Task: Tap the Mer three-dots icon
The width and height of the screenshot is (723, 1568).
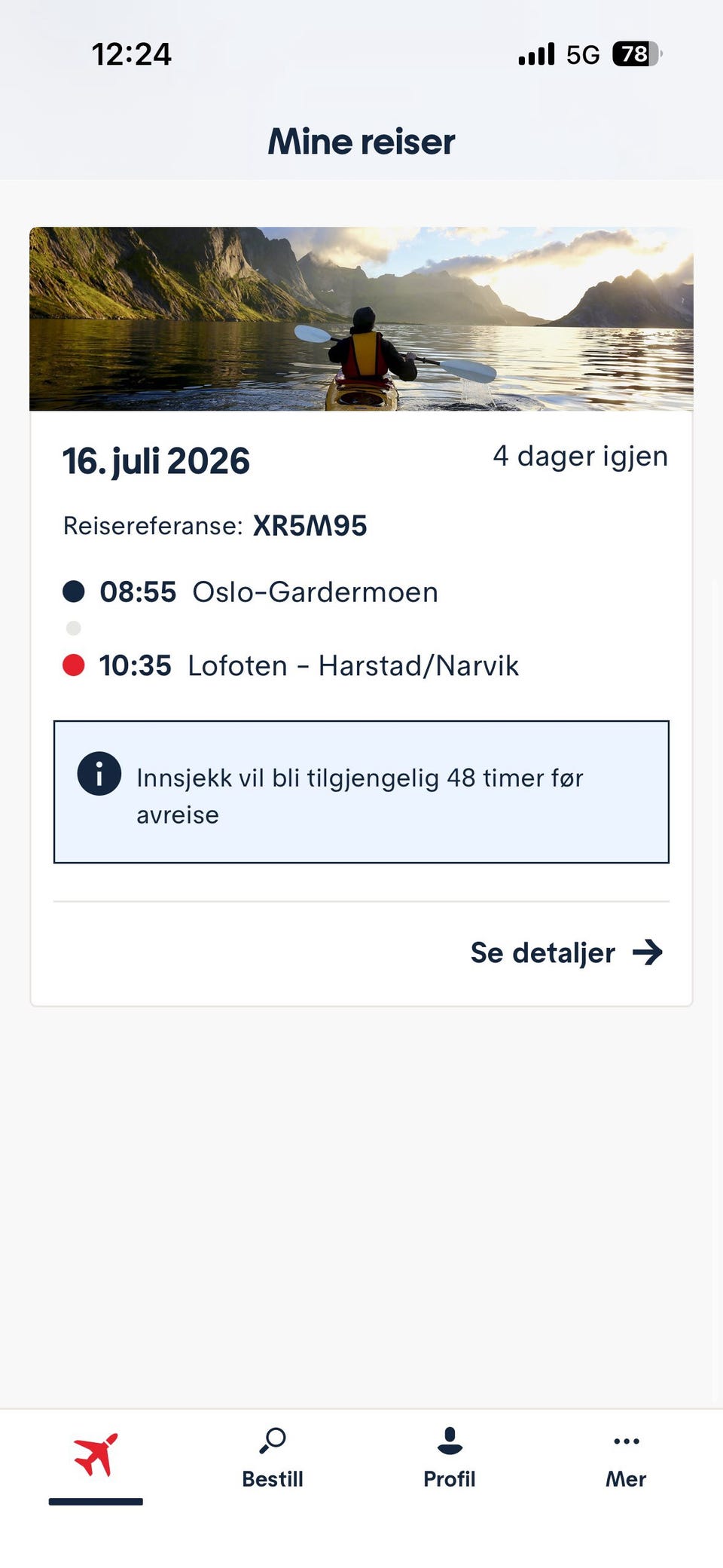Action: pyautogui.click(x=626, y=1441)
